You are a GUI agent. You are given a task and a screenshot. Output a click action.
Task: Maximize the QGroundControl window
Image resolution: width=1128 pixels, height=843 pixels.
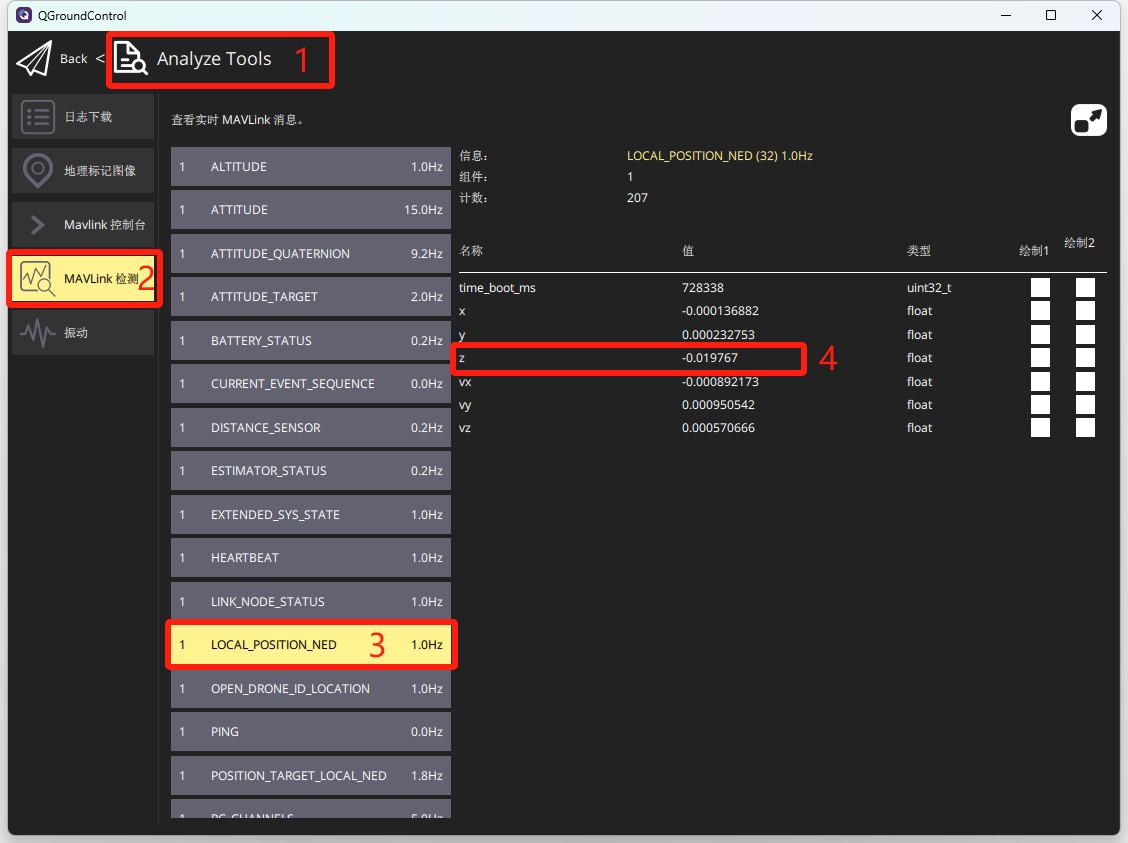click(1051, 15)
